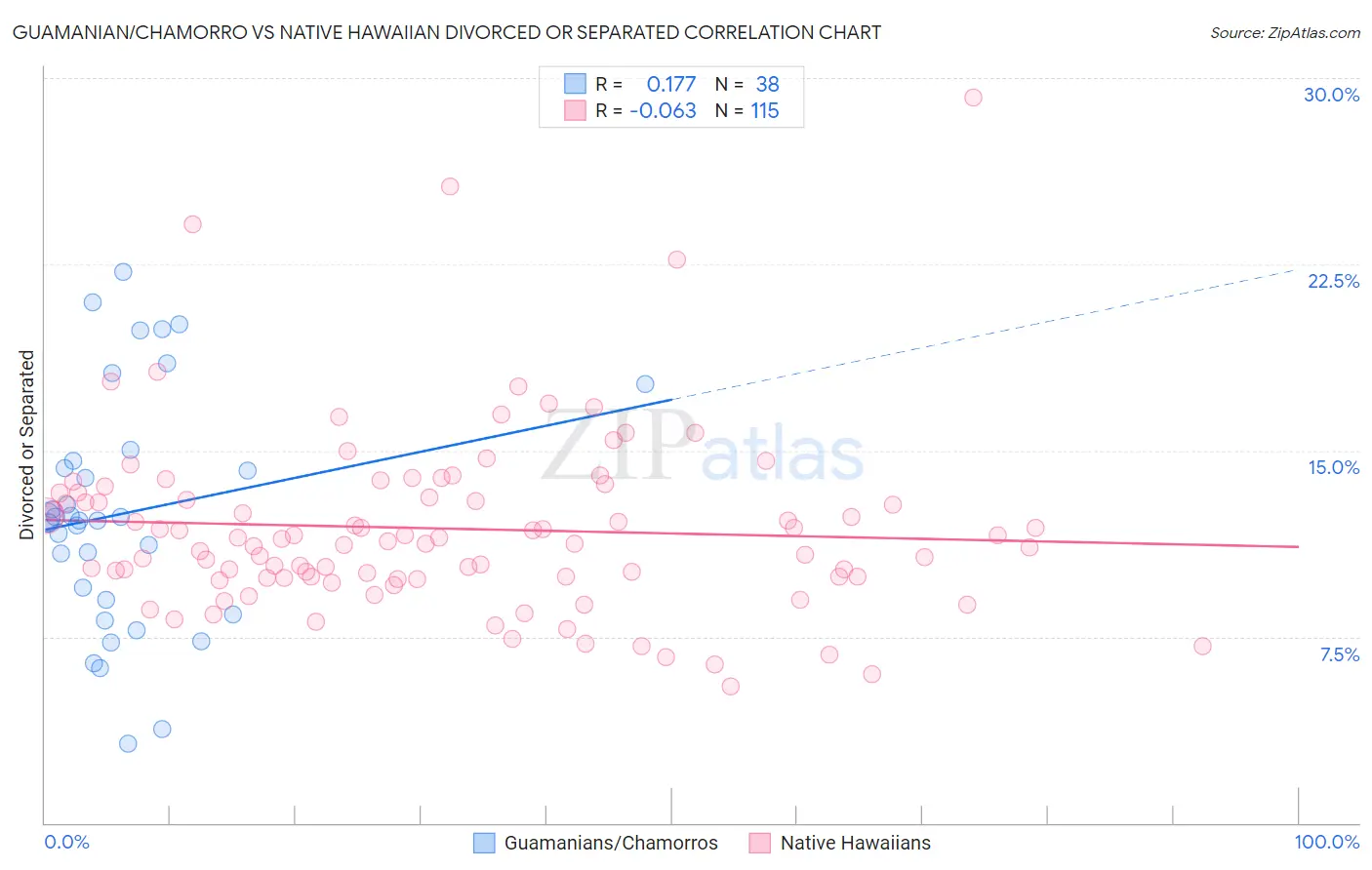
Task: Click the 0.0% x-axis label
Action: (66, 842)
